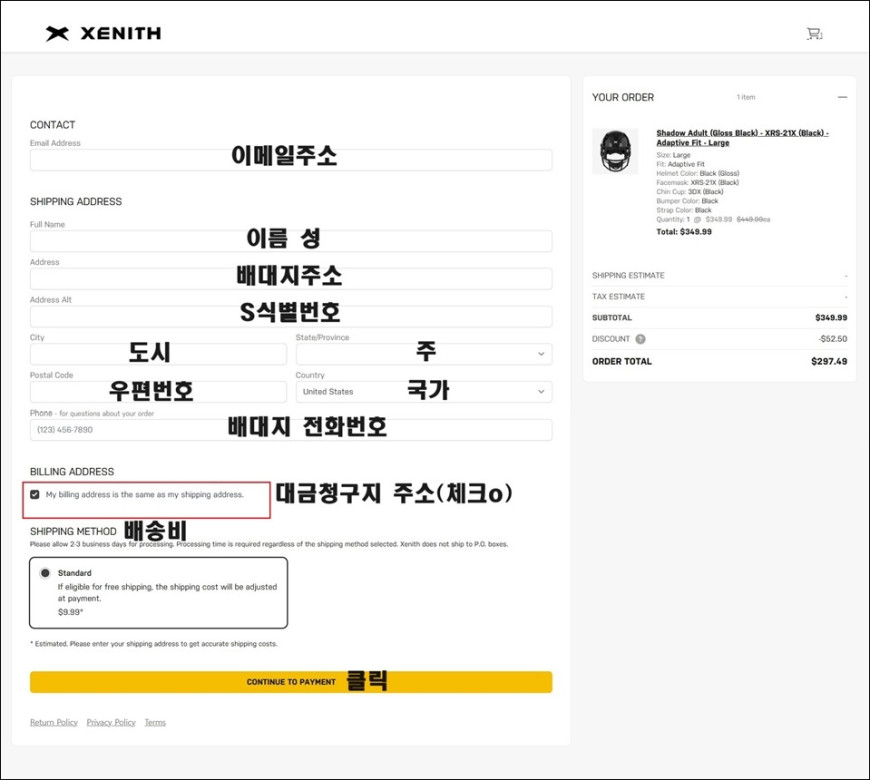Viewport: 870px width, 780px height.
Task: Click the order total $297.49 value
Action: 829,361
